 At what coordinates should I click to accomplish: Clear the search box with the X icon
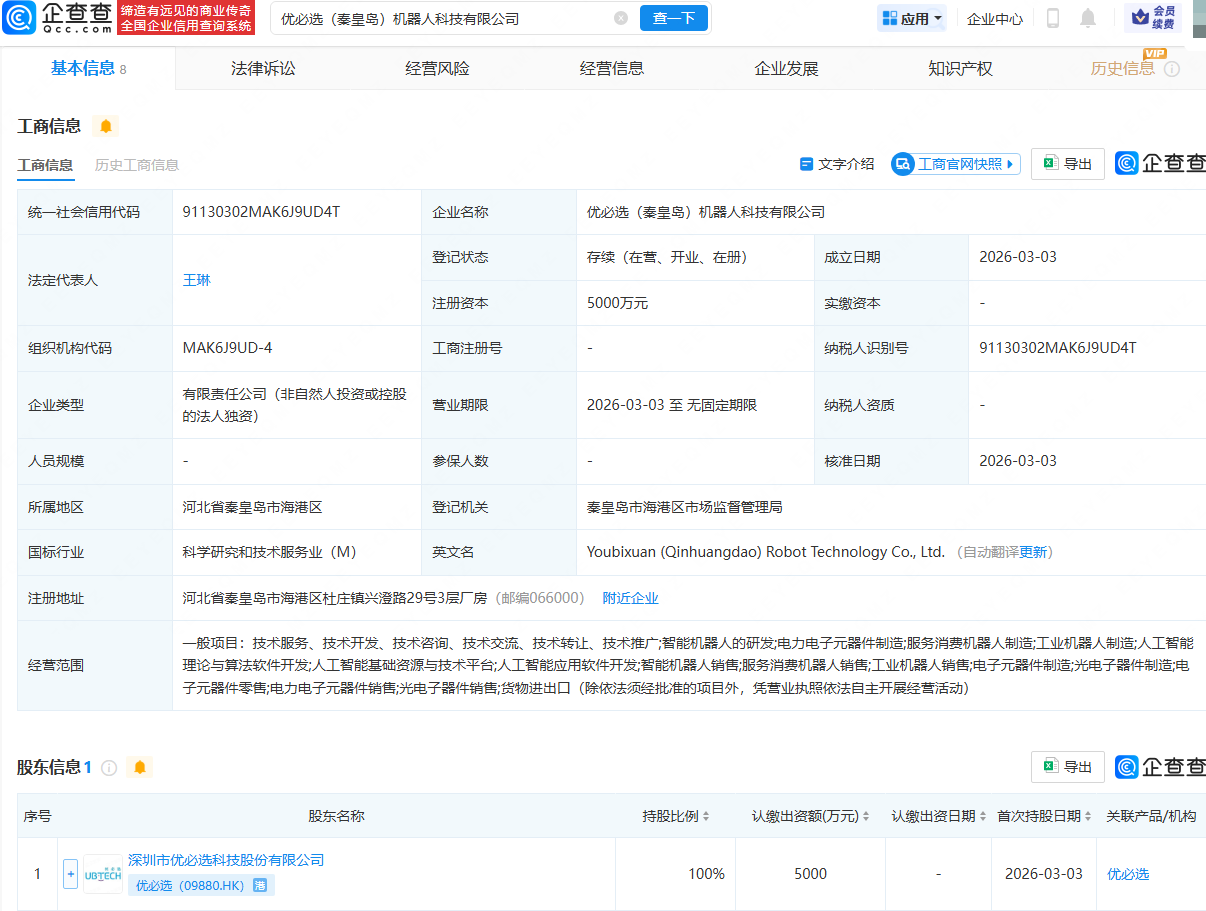[x=622, y=17]
